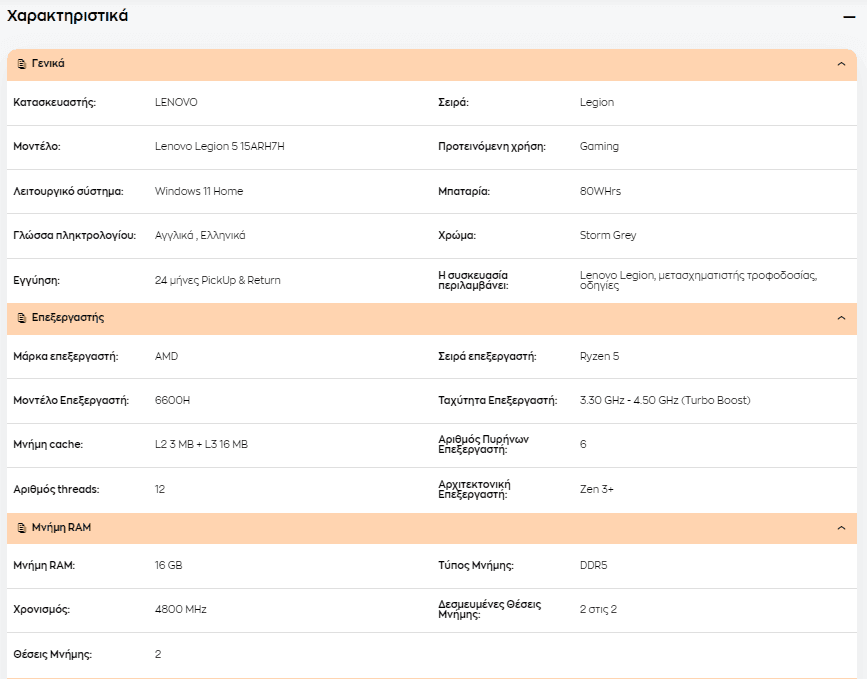Select the Lenovo Legion 5 15ARH7H model value
867x679 pixels.
pos(220,147)
